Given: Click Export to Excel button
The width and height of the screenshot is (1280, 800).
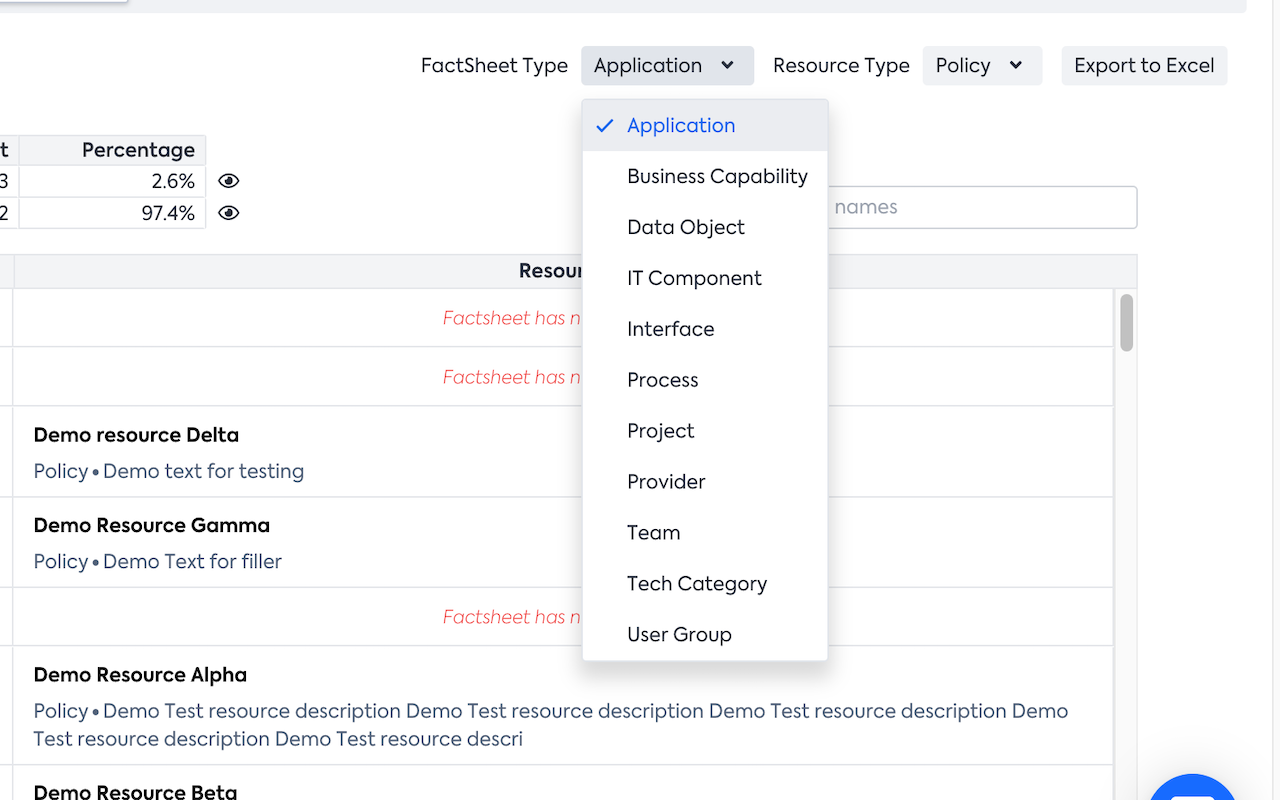Looking at the screenshot, I should [x=1144, y=66].
